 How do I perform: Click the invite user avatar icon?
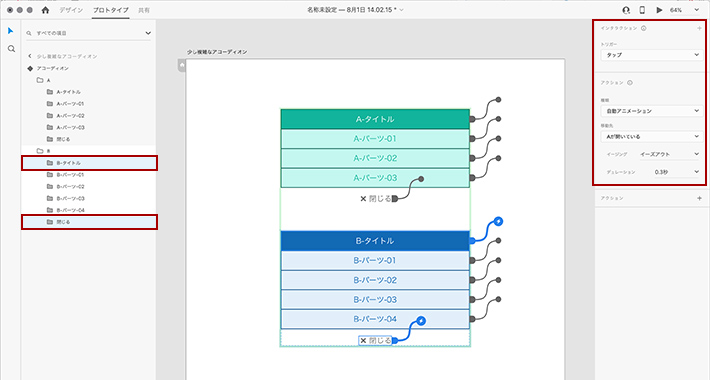point(626,10)
